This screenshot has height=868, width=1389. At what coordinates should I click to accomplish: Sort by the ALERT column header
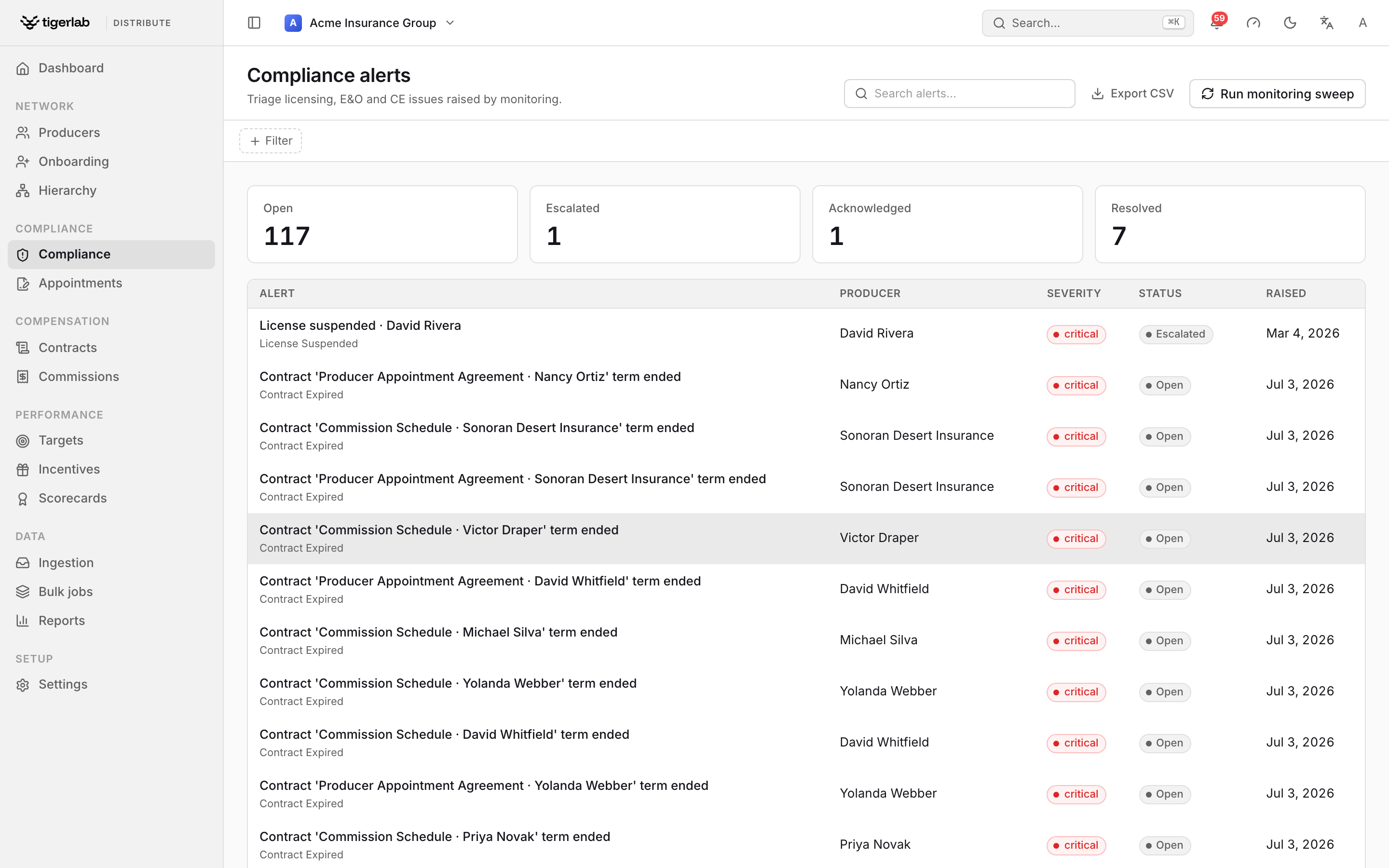click(x=277, y=293)
